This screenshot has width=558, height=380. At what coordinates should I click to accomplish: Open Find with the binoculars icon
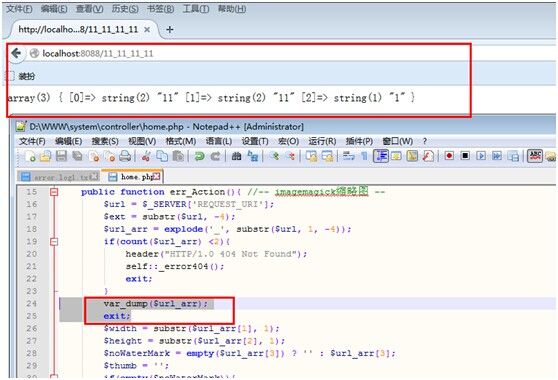[236, 156]
